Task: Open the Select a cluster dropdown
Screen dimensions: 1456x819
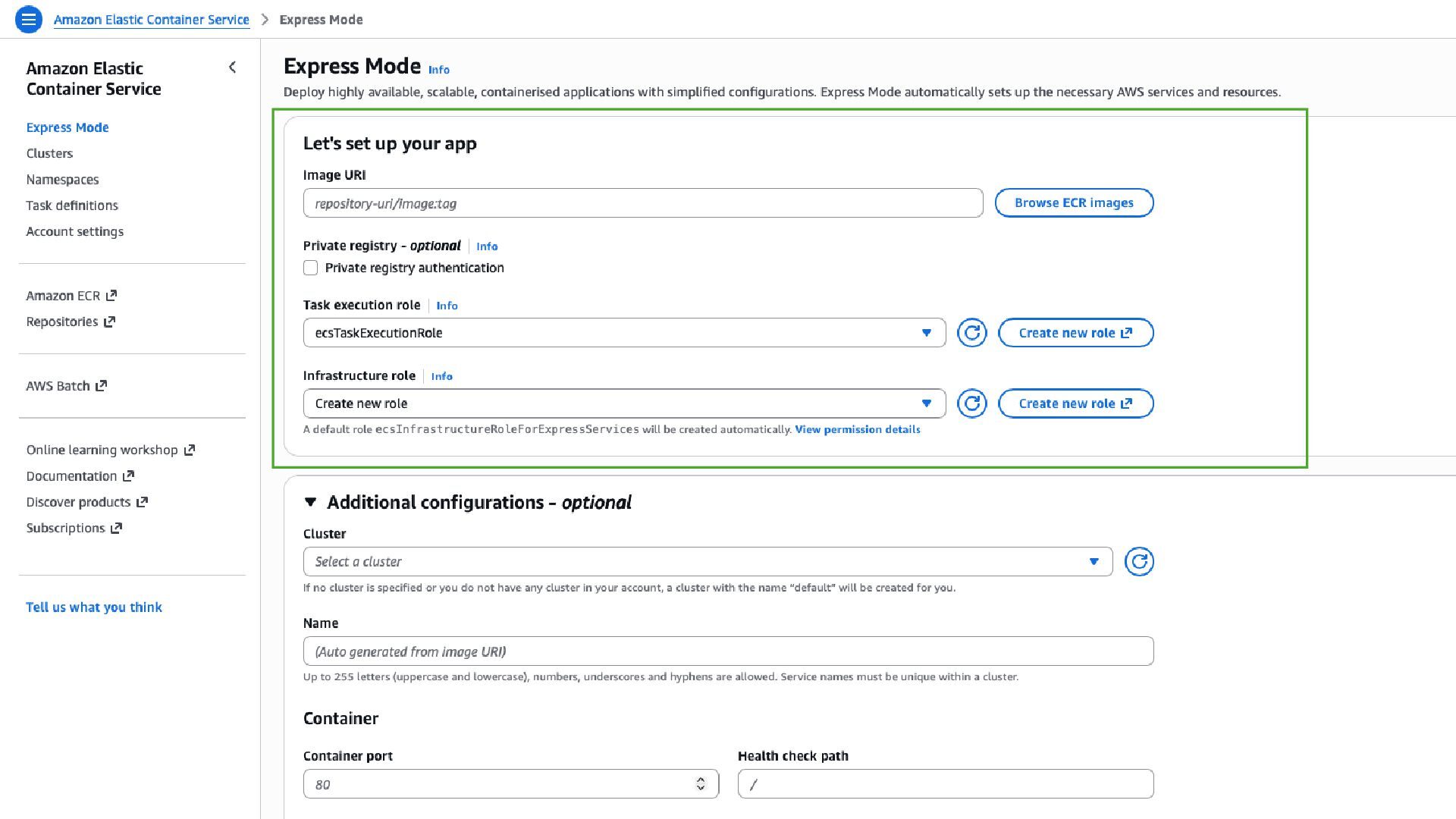Action: (707, 562)
